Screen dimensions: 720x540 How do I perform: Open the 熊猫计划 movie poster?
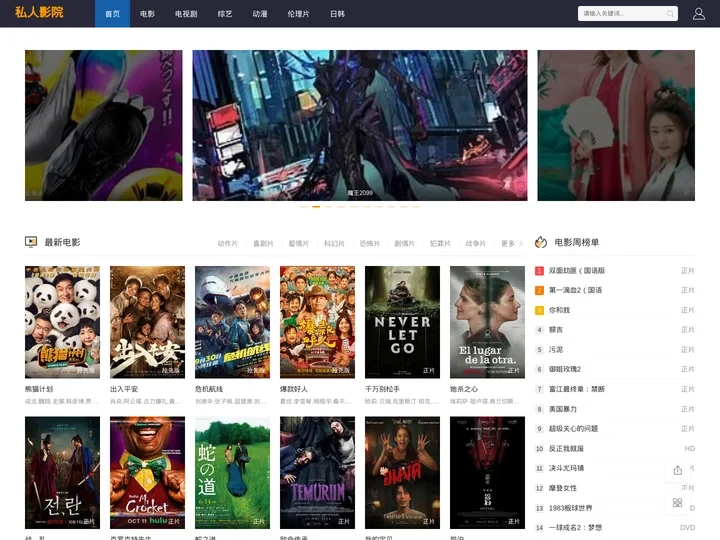pos(62,322)
